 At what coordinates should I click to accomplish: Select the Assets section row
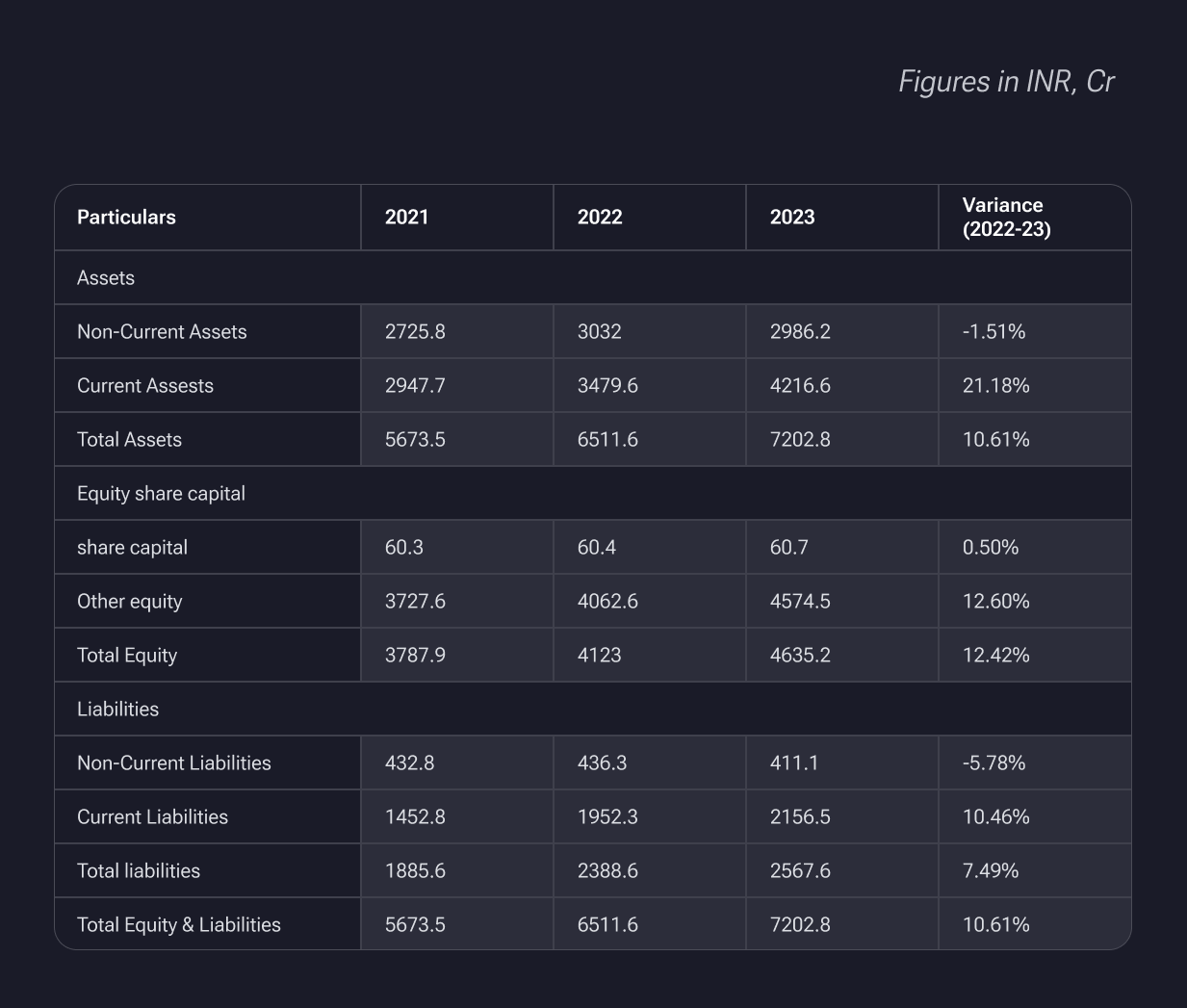pos(106,278)
